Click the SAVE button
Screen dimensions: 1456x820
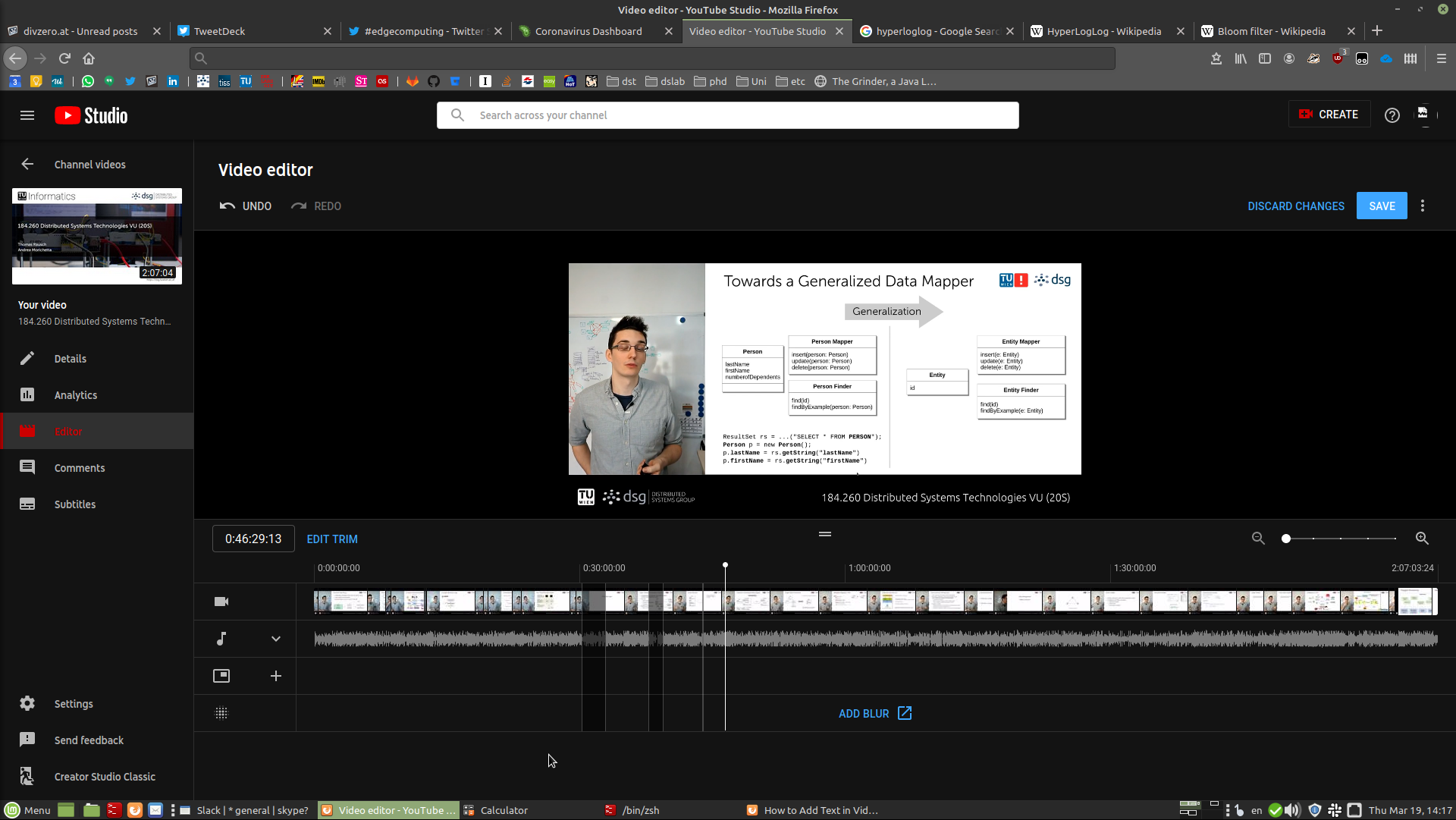coord(1381,205)
